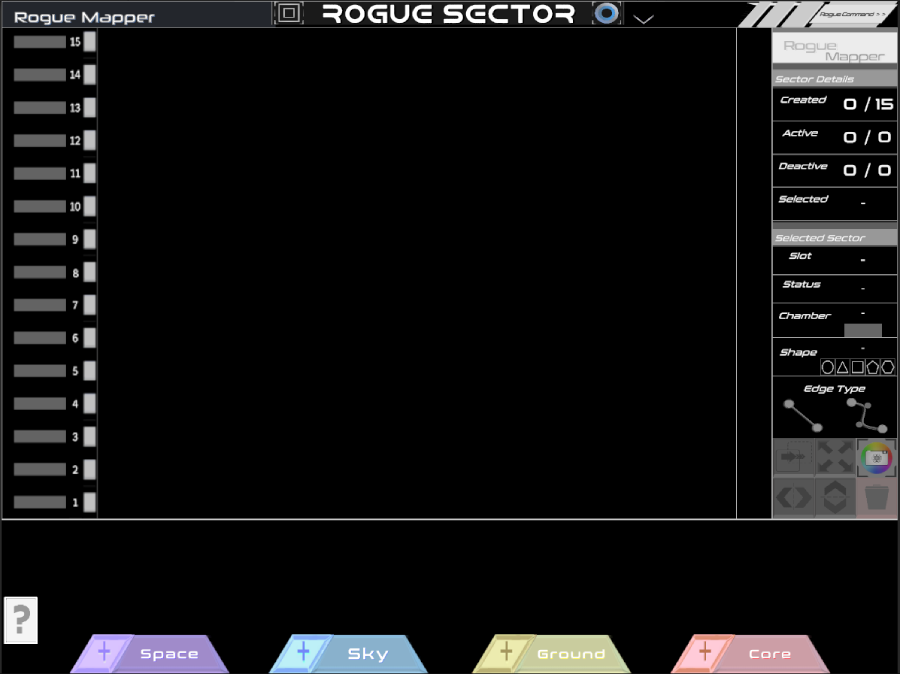
Task: Click the Created 0 / 15 value
Action: tap(868, 104)
